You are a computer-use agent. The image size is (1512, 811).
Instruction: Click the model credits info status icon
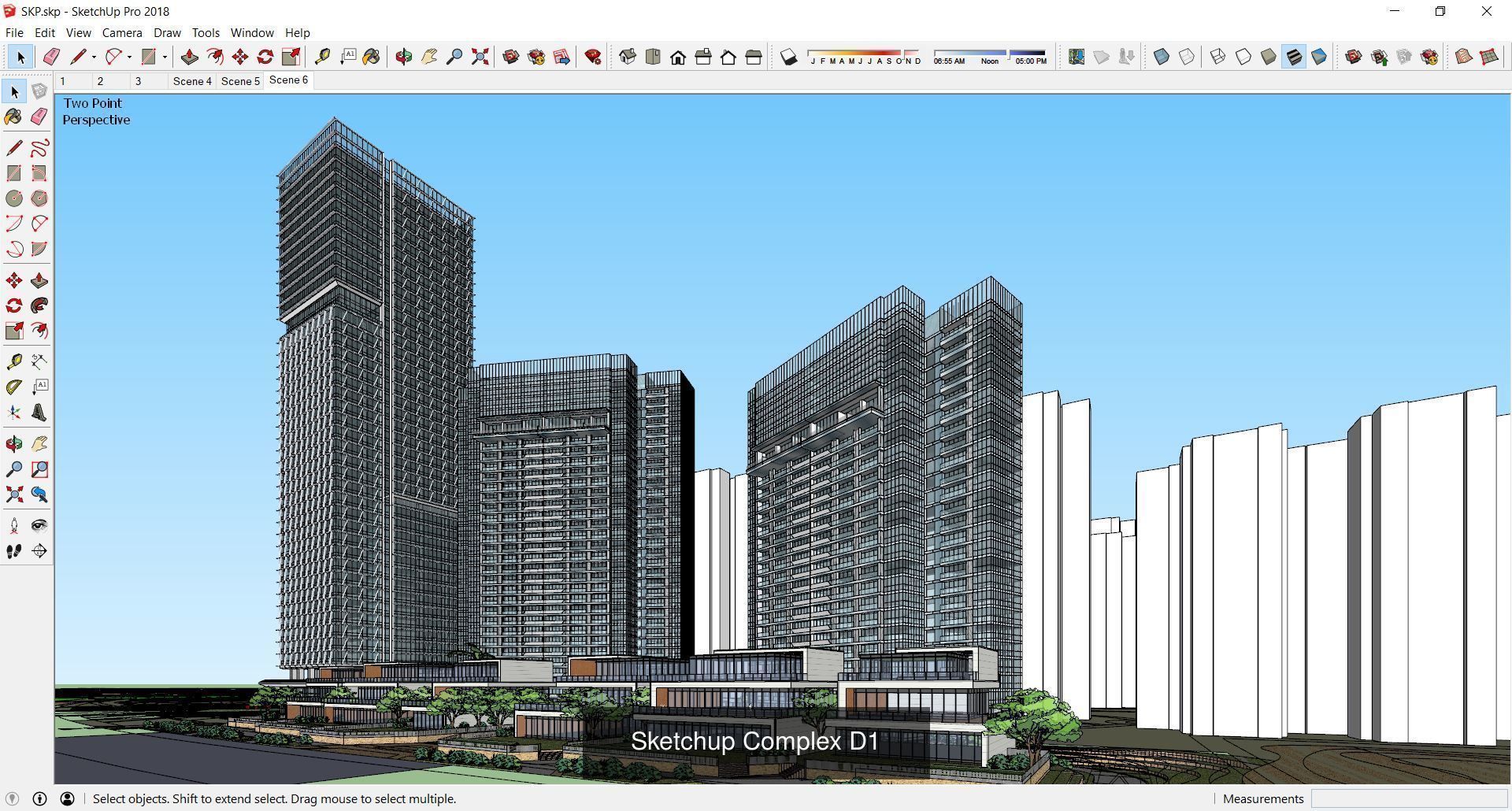[x=39, y=799]
